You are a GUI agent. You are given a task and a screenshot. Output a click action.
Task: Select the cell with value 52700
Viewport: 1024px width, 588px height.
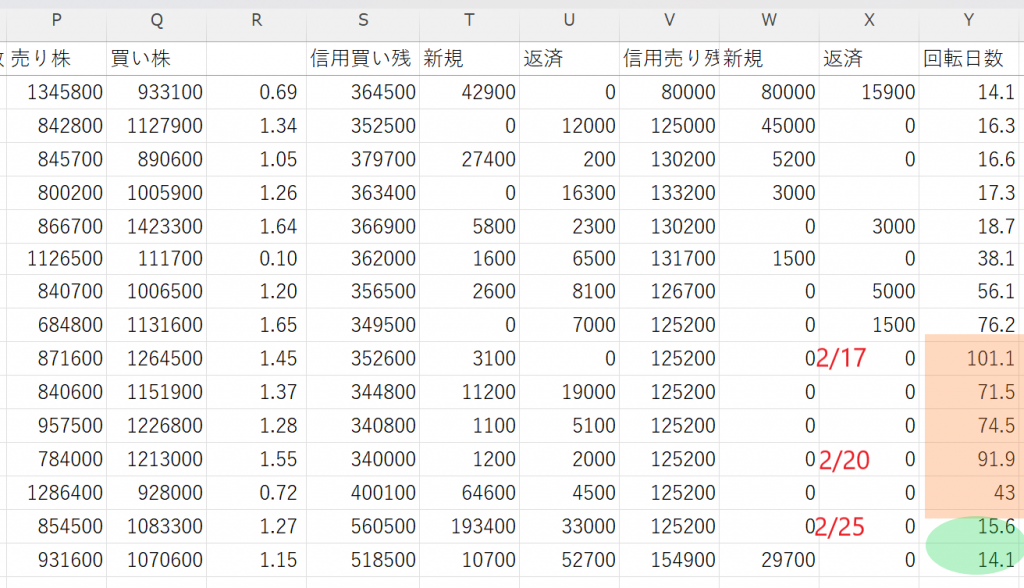point(569,560)
